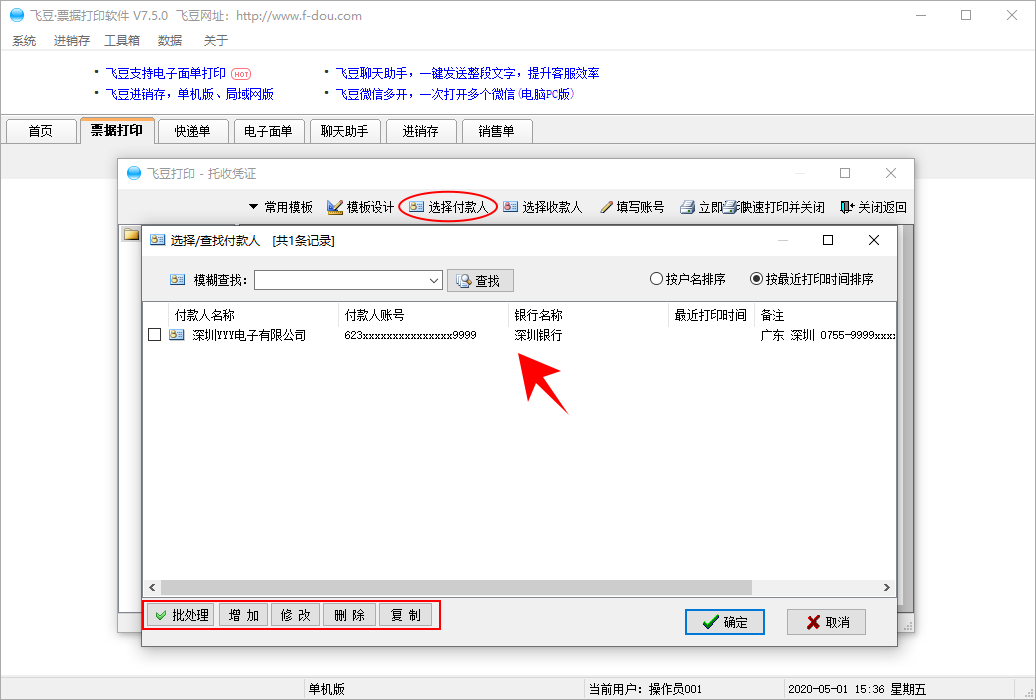Click the 立即打印 printer icon

coord(687,207)
